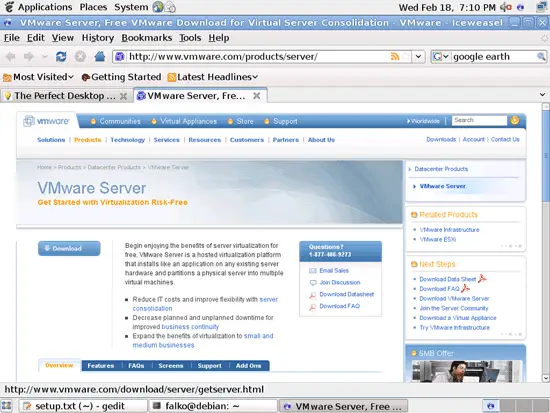This screenshot has height=413, width=550.
Task: Click the volume icon in top panel
Action: click(x=505, y=7)
